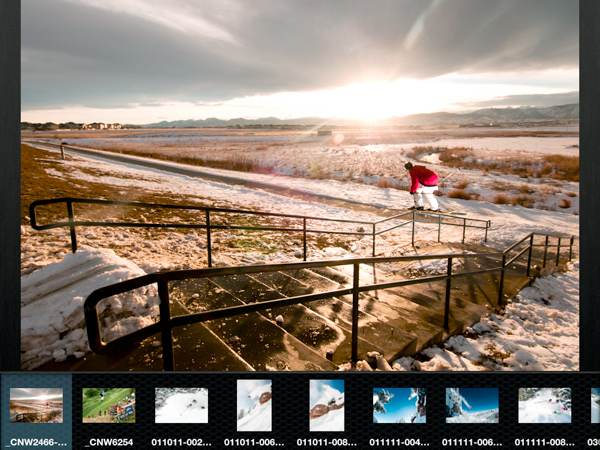Select the 011111-008 snowy slope thumbnail
Screen dimensions: 600x450
coord(544,405)
